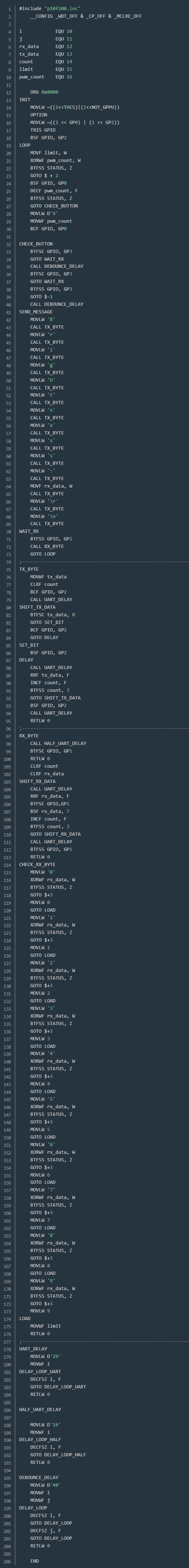Click the UART_DELAY label on line 178
This screenshot has height=1568, width=189.
tap(33, 1349)
